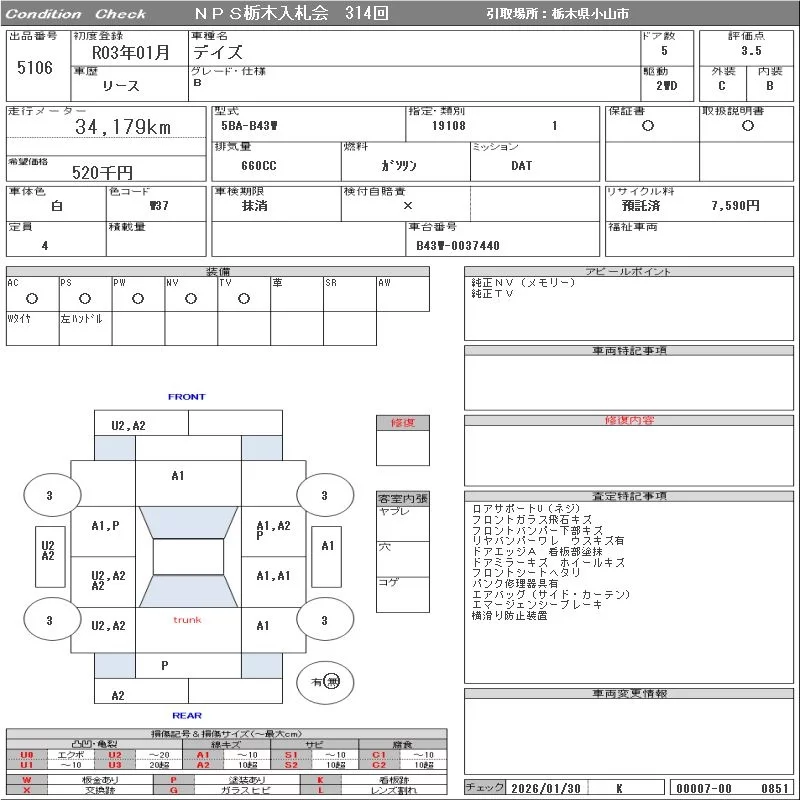Viewport: 800px width, 800px height.
Task: Click the REAR label below the car diagram
Action: 186,715
